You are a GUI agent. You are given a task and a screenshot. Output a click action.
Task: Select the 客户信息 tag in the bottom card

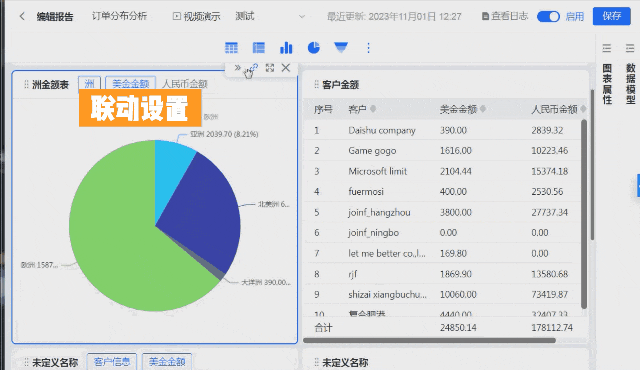(112, 361)
